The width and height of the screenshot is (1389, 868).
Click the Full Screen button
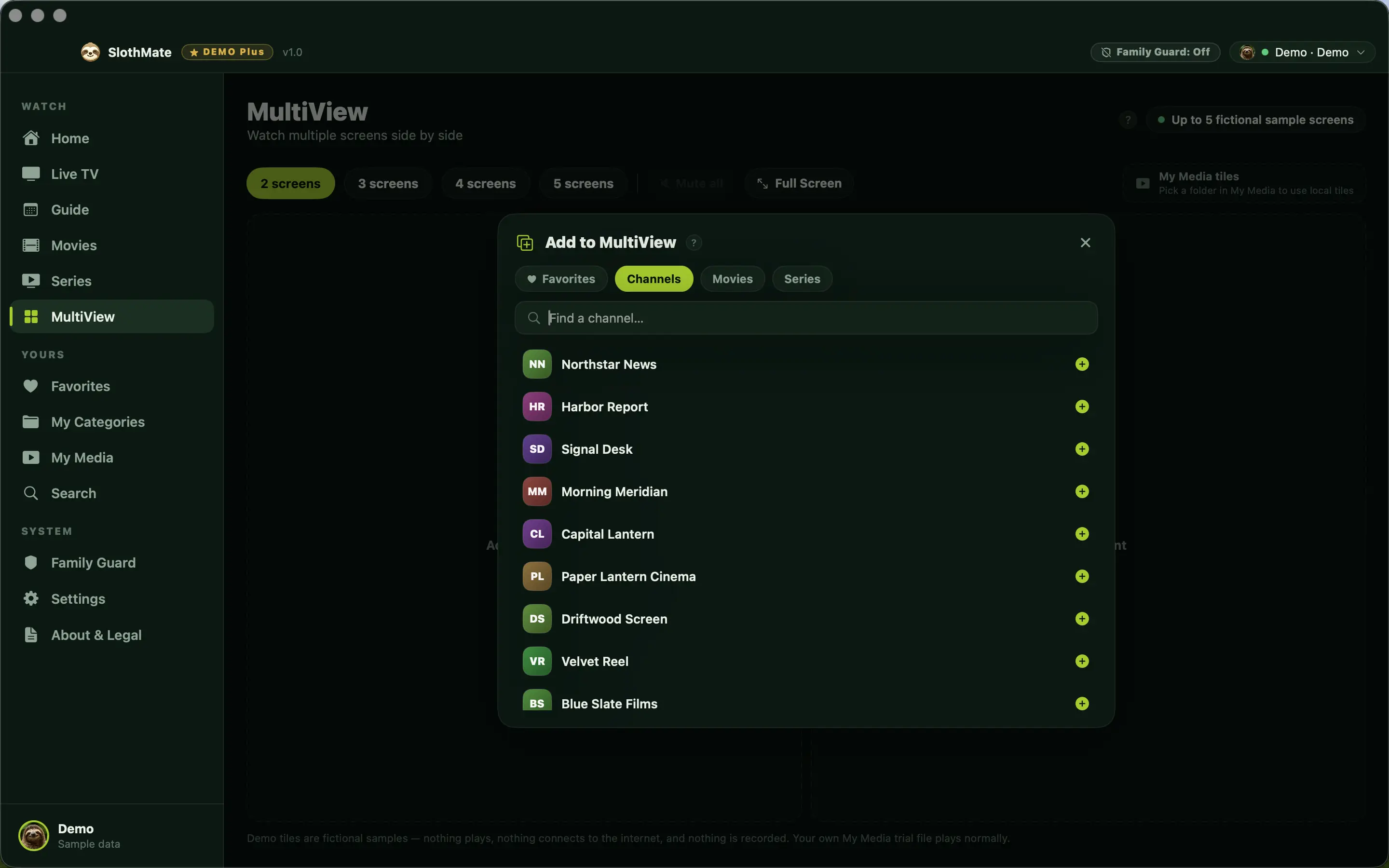(x=799, y=184)
